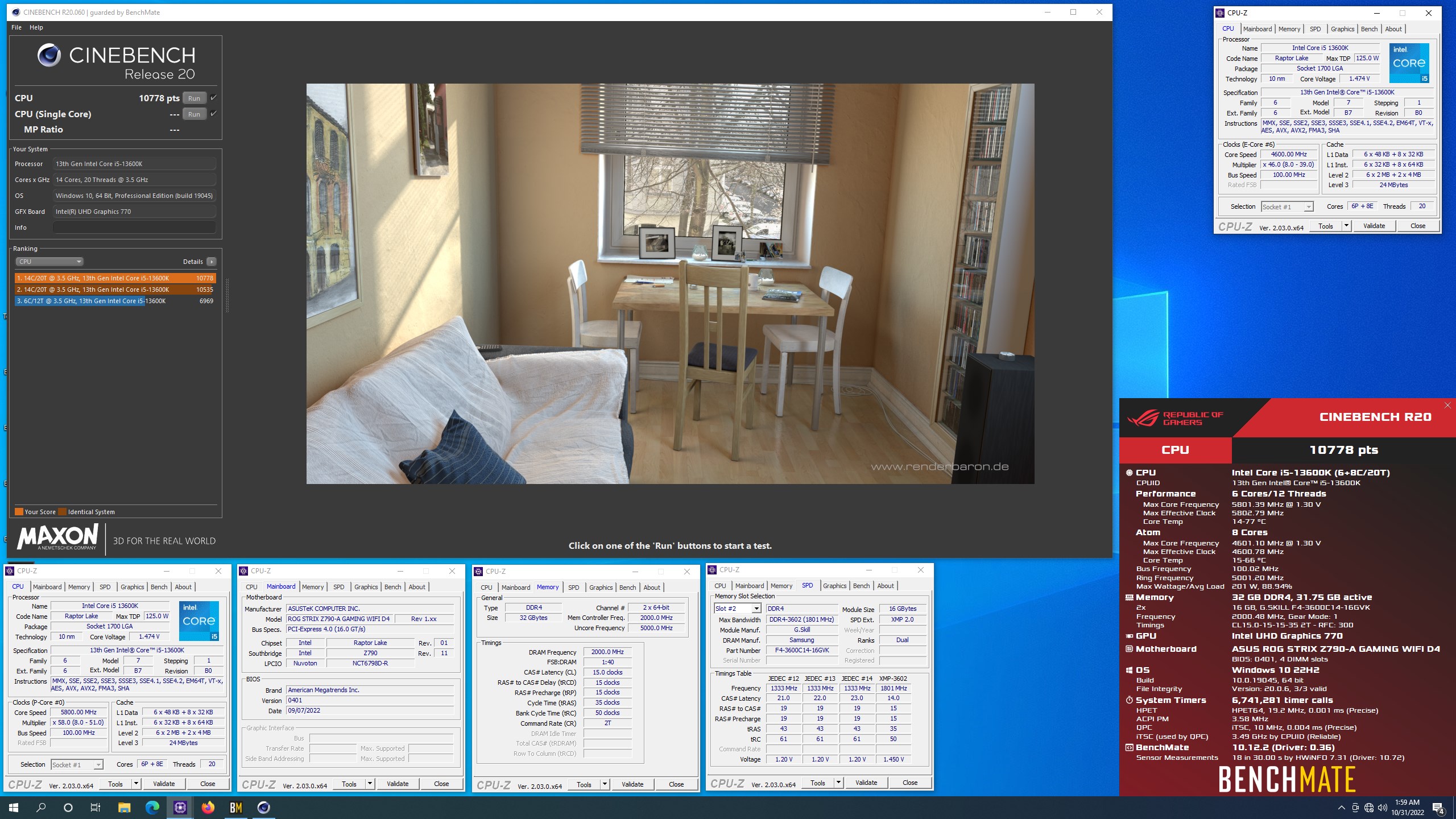Click the Info input field in Cinebench
This screenshot has width=1456, height=819.
[134, 227]
